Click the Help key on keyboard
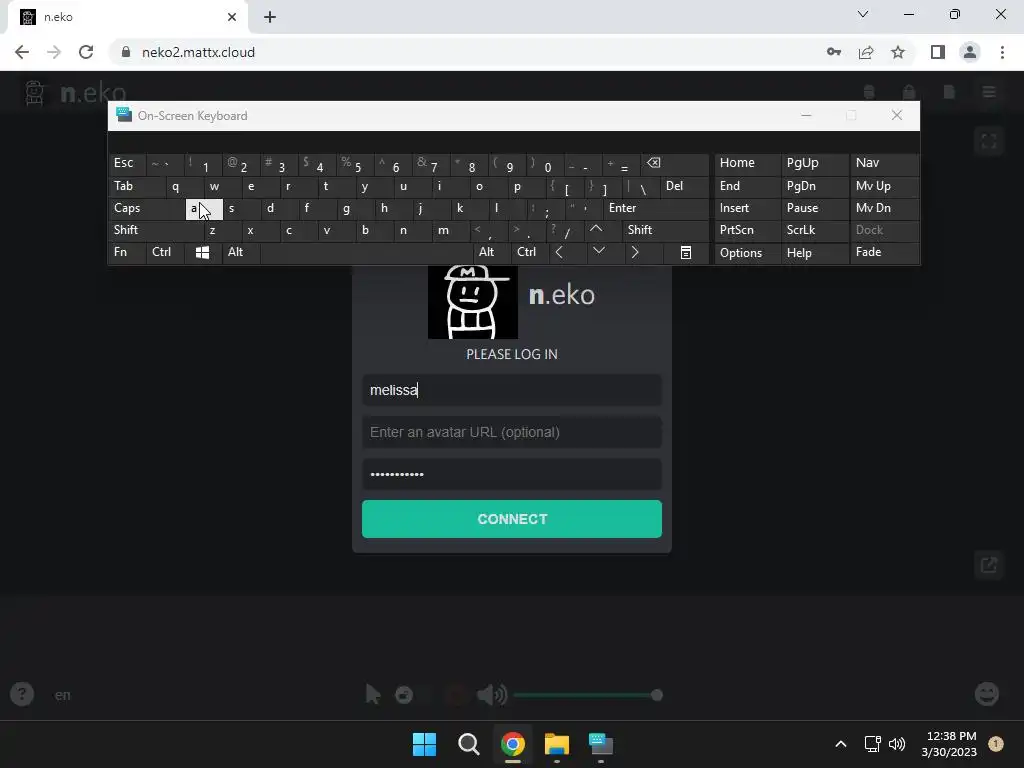This screenshot has height=768, width=1024. [814, 253]
